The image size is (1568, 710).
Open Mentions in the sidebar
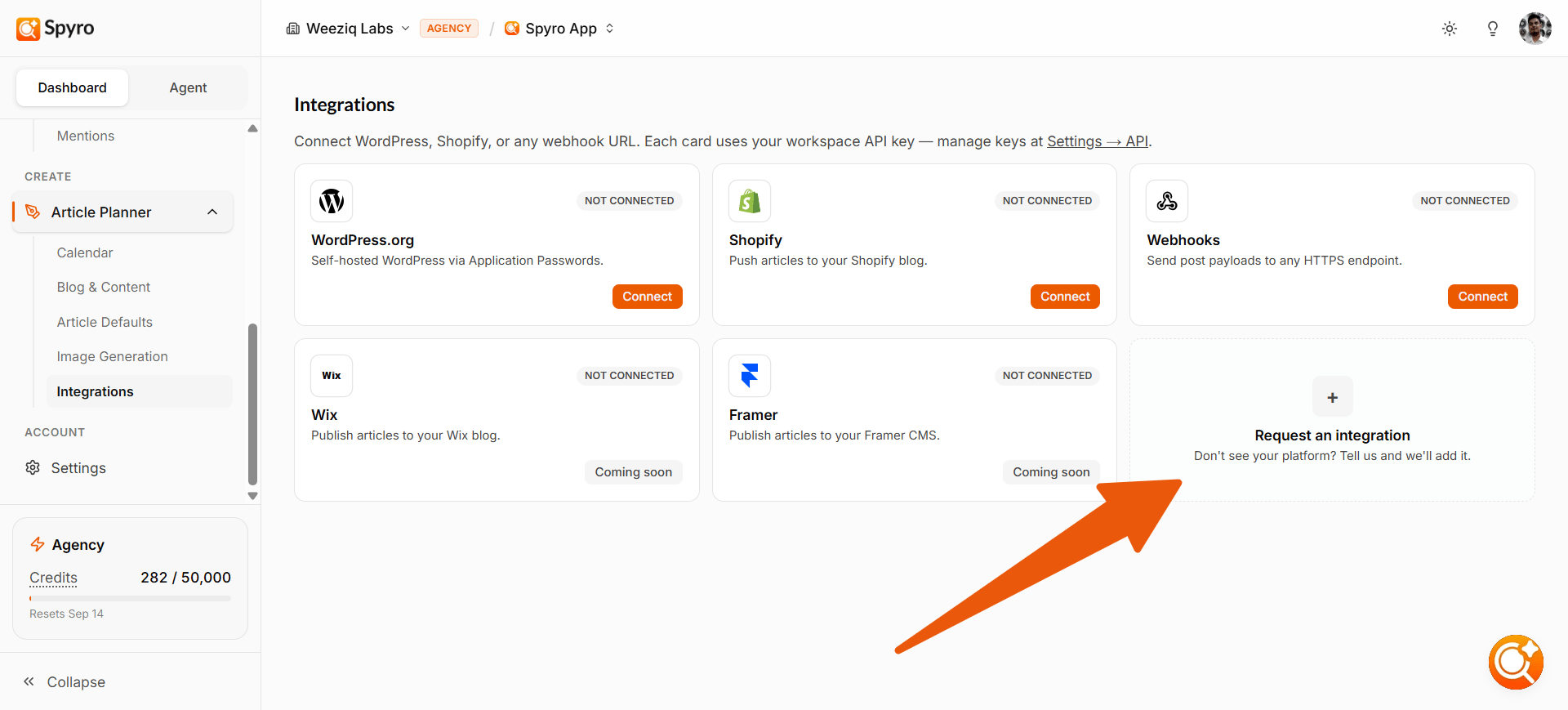pyautogui.click(x=86, y=136)
